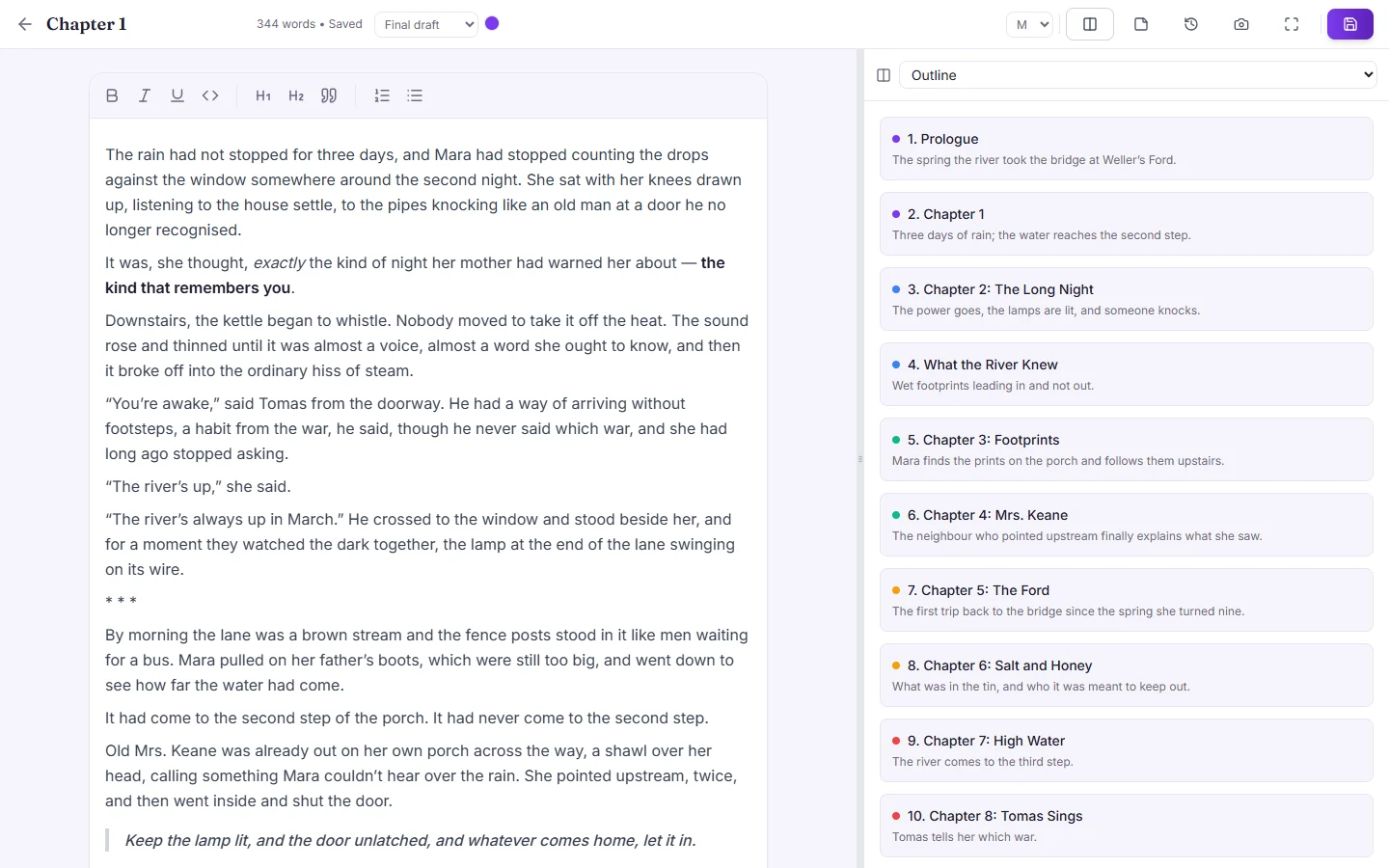The width and height of the screenshot is (1389, 868).
Task: Open the notes page icon
Action: coord(1141,24)
